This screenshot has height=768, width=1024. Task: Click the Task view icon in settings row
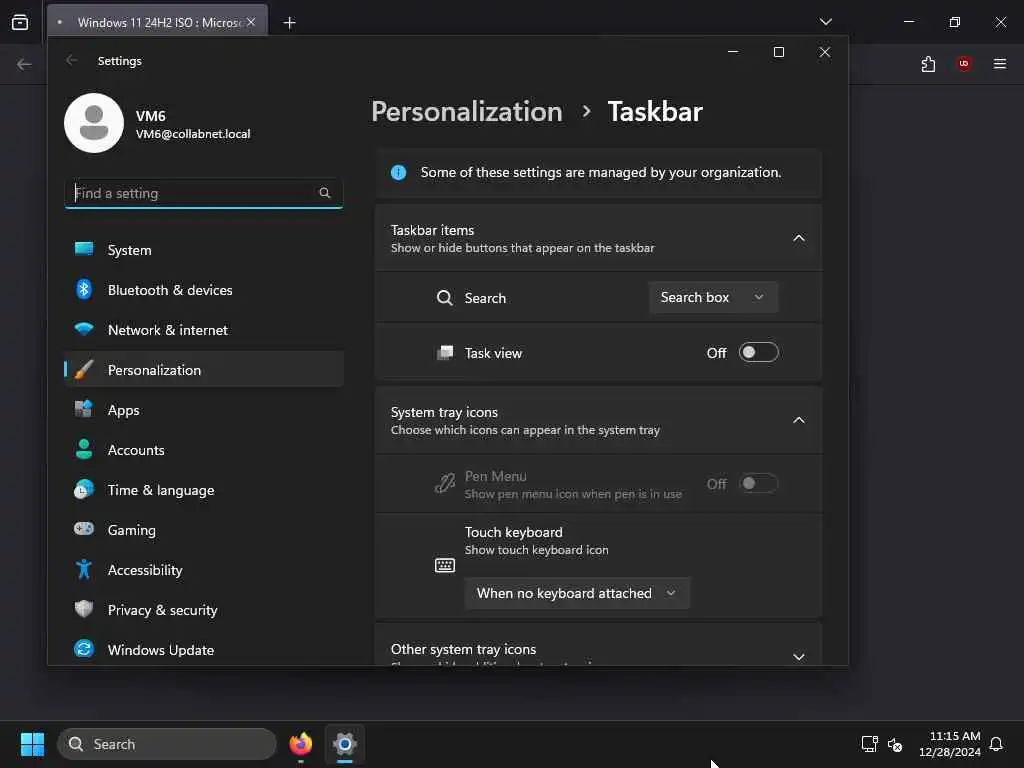[445, 353]
